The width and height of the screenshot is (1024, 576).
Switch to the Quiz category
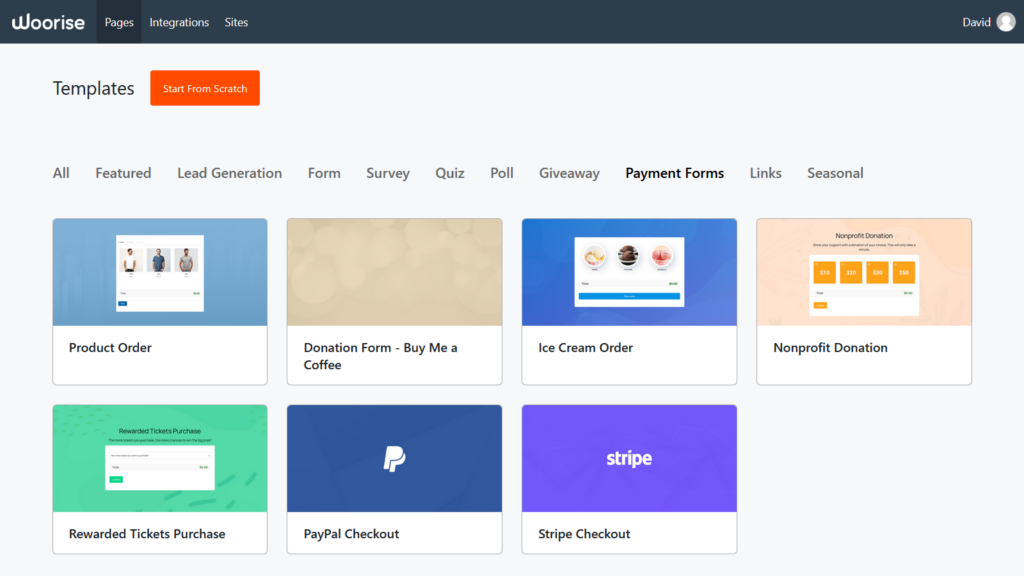449,173
